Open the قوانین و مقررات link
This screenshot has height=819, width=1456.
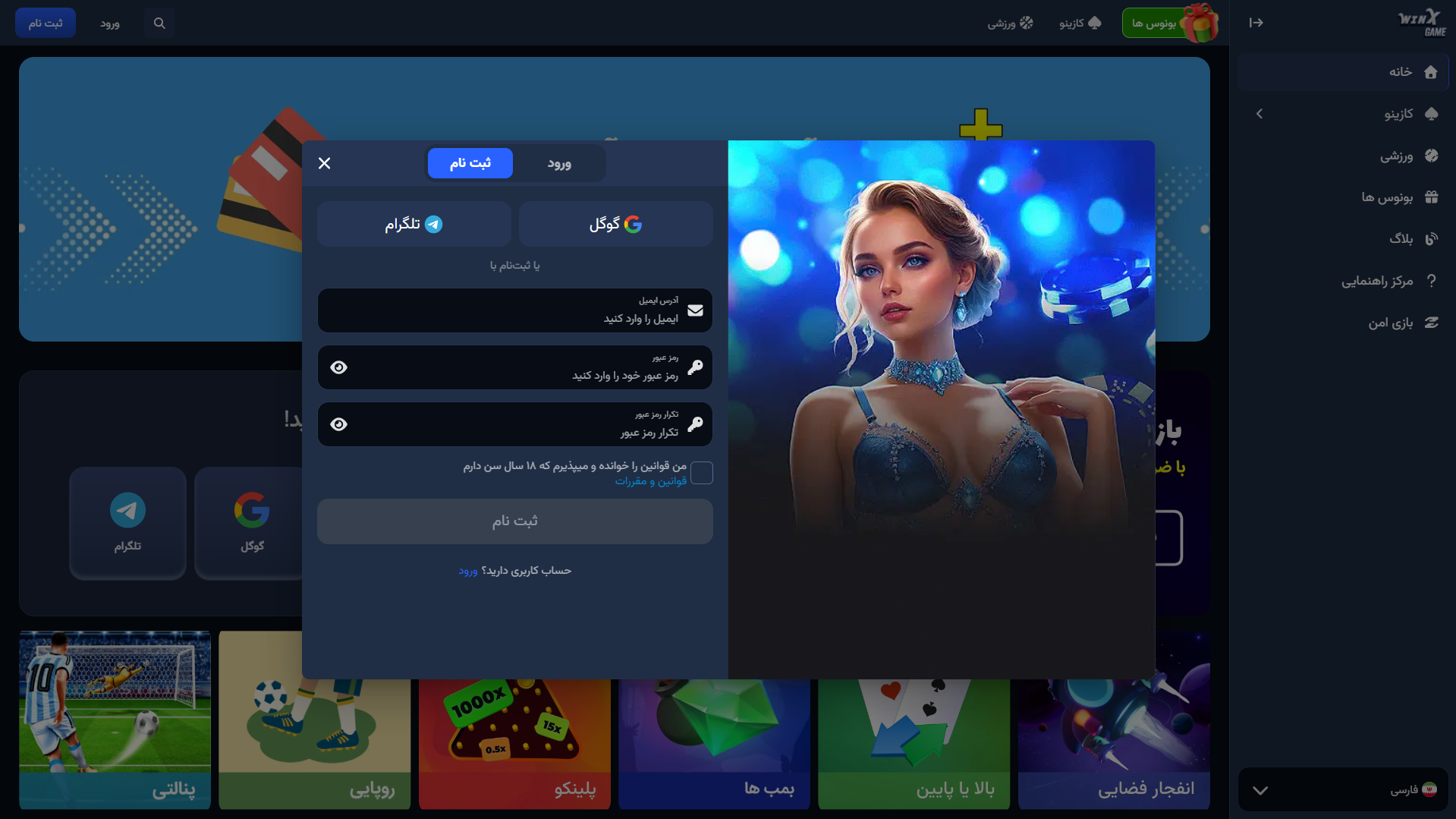pos(650,481)
